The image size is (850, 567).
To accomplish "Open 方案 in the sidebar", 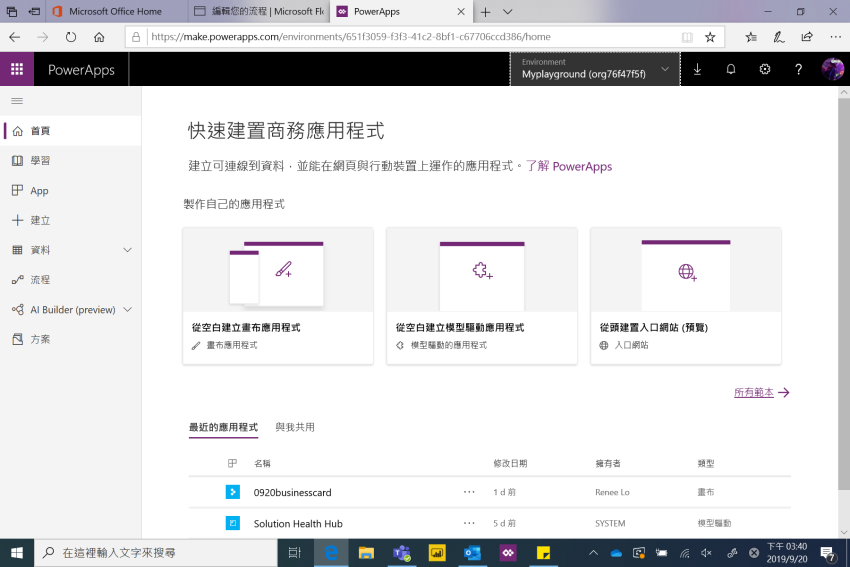I will (70, 339).
